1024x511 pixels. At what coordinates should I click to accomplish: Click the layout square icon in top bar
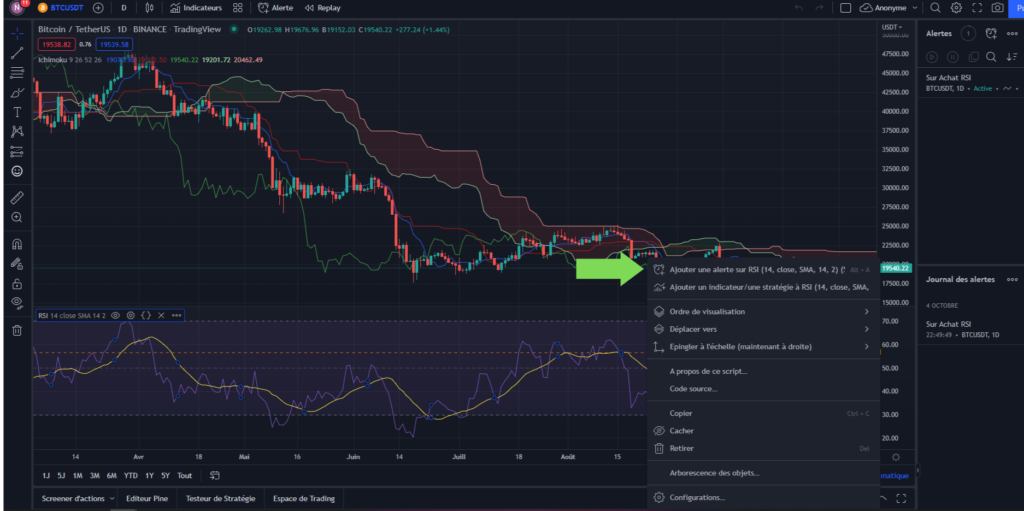[846, 8]
